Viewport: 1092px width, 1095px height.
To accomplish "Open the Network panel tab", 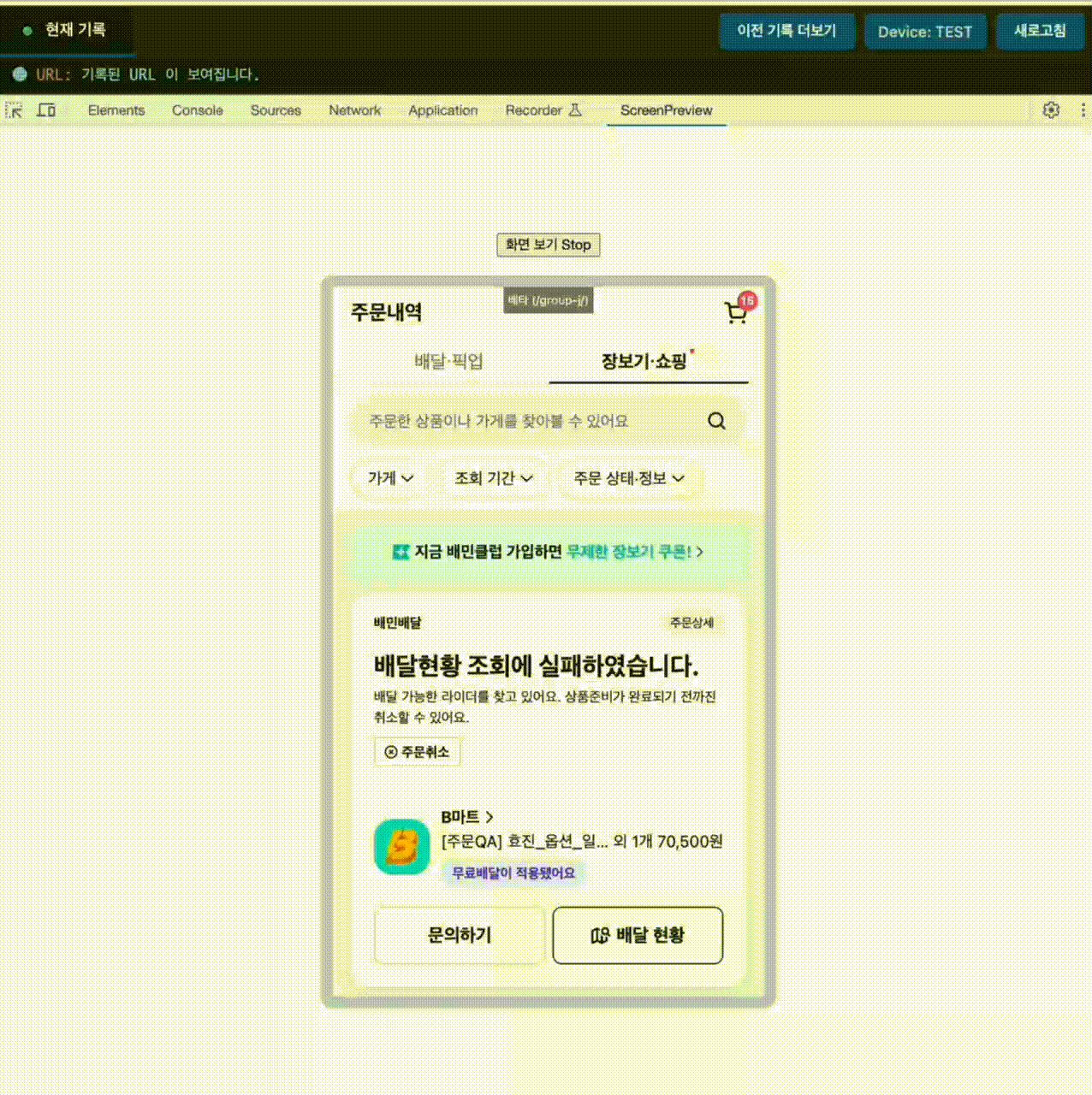I will pos(354,110).
